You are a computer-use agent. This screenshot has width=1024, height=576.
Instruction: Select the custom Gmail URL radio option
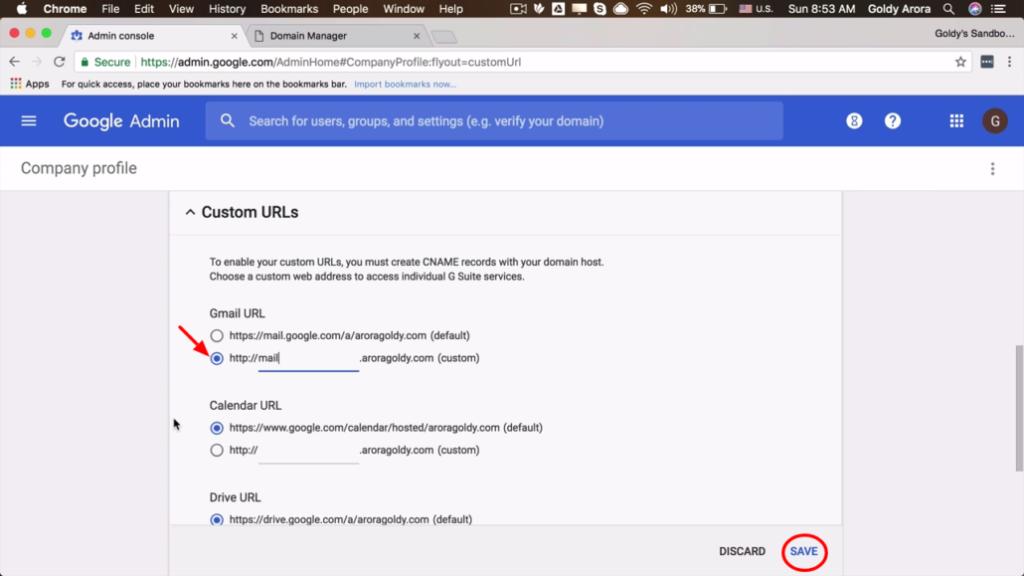pos(217,358)
